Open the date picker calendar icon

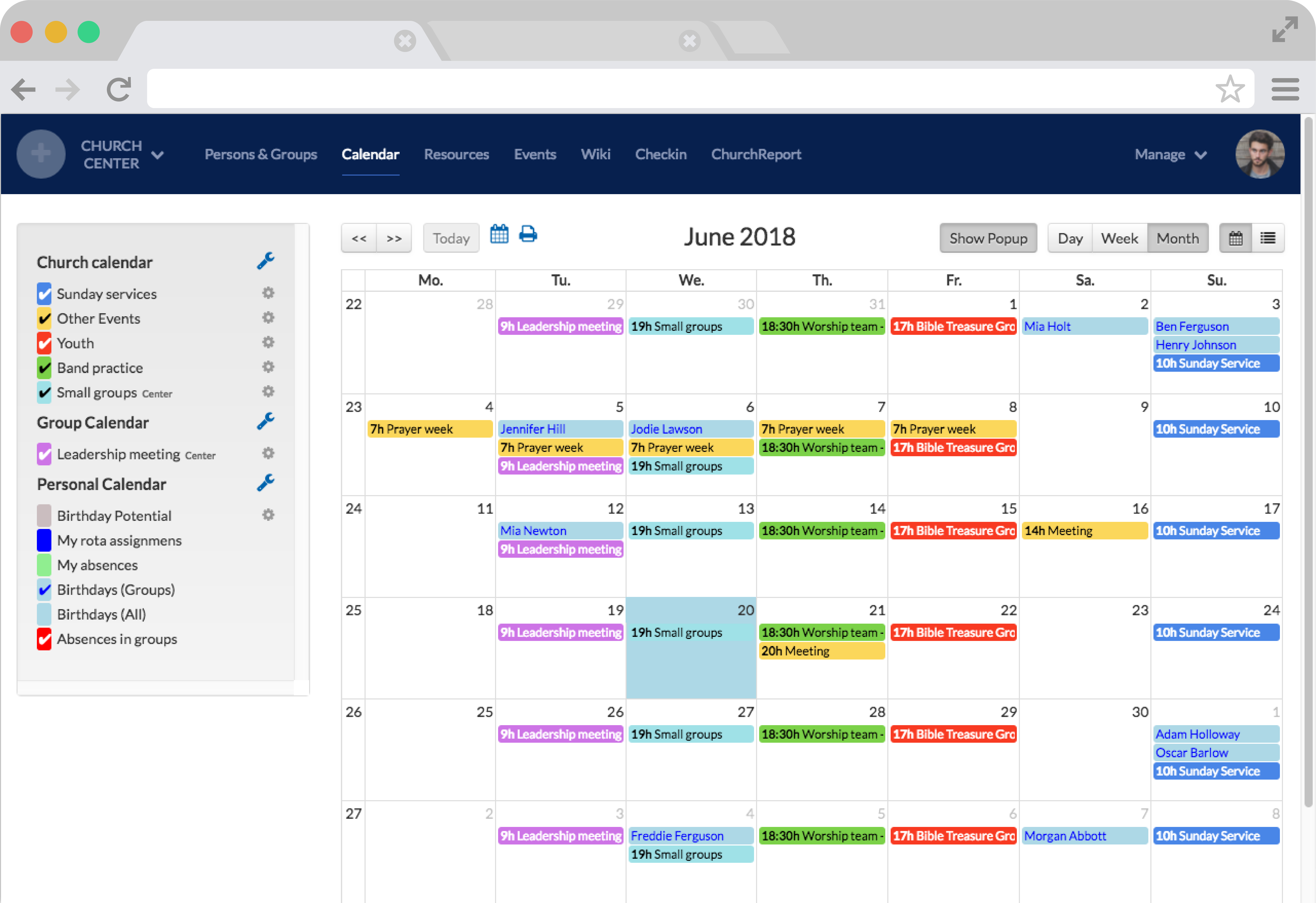pos(499,234)
